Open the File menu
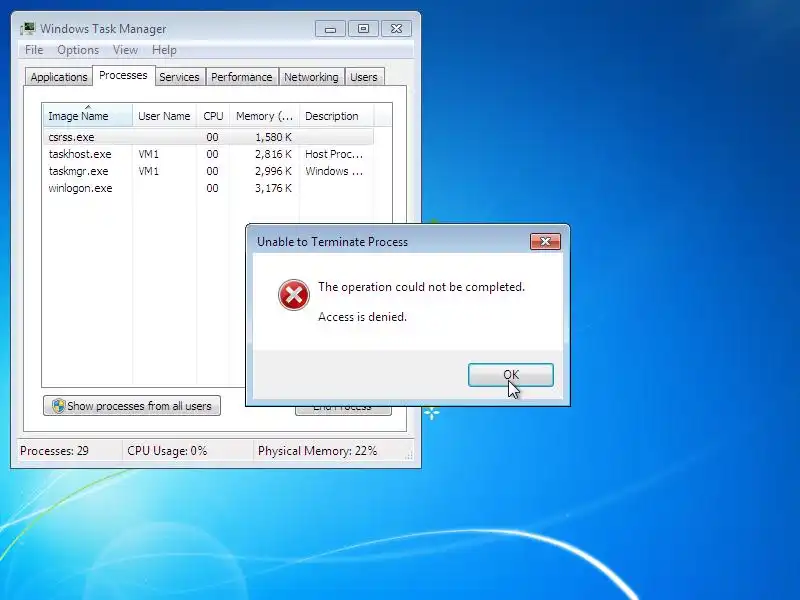Viewport: 800px width, 600px height. [34, 50]
